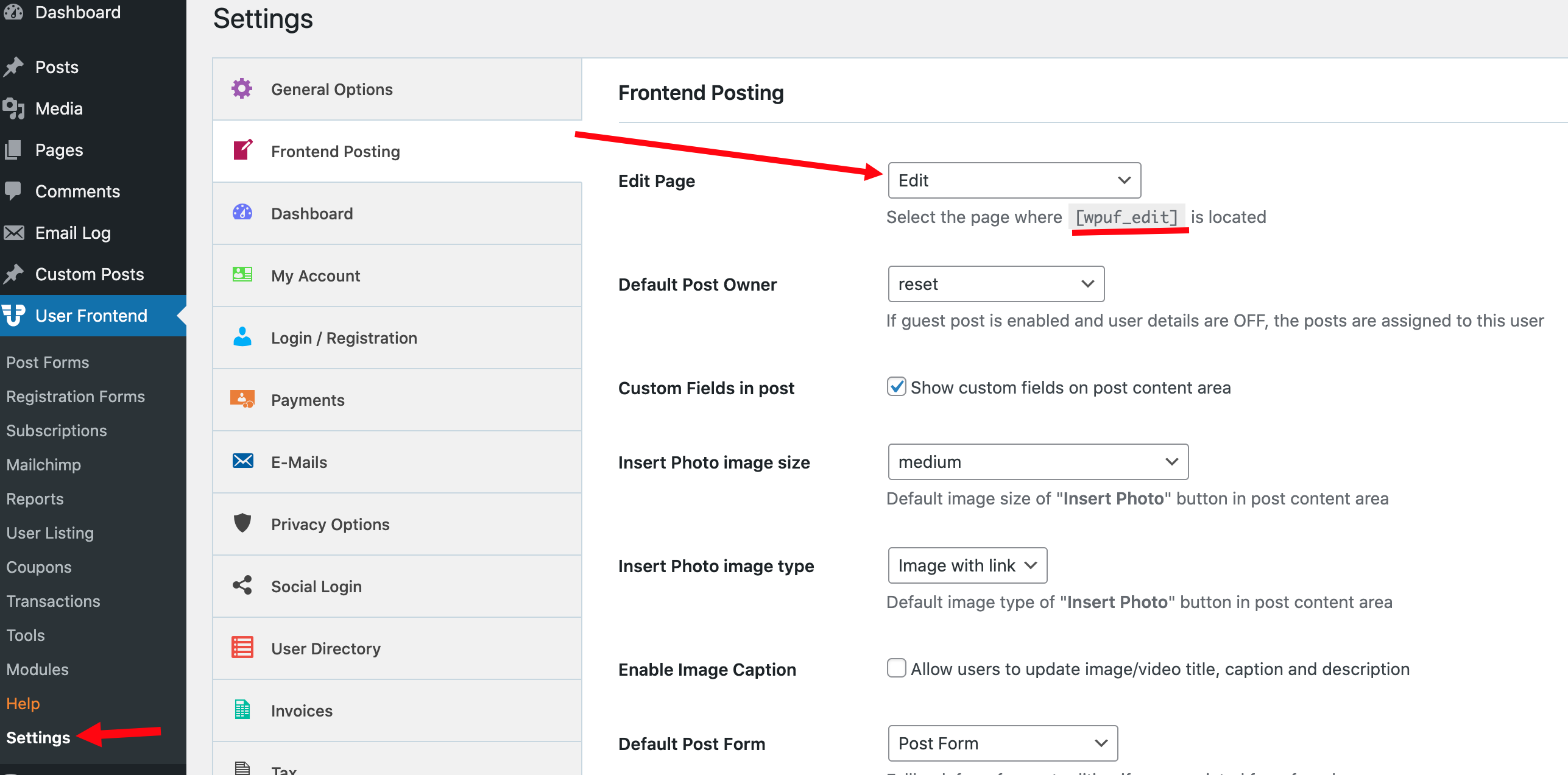Open the User Directory settings tab
Image resolution: width=1568 pixels, height=775 pixels.
pyautogui.click(x=397, y=649)
